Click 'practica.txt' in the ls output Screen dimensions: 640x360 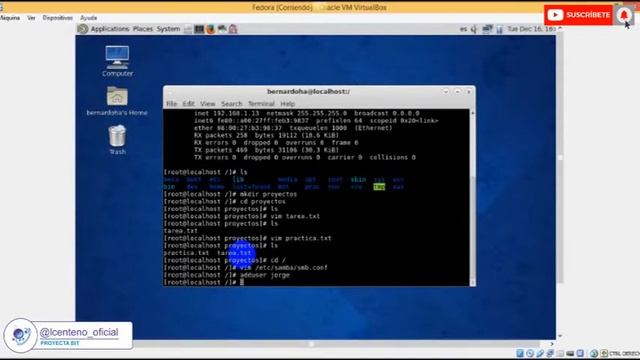point(186,253)
